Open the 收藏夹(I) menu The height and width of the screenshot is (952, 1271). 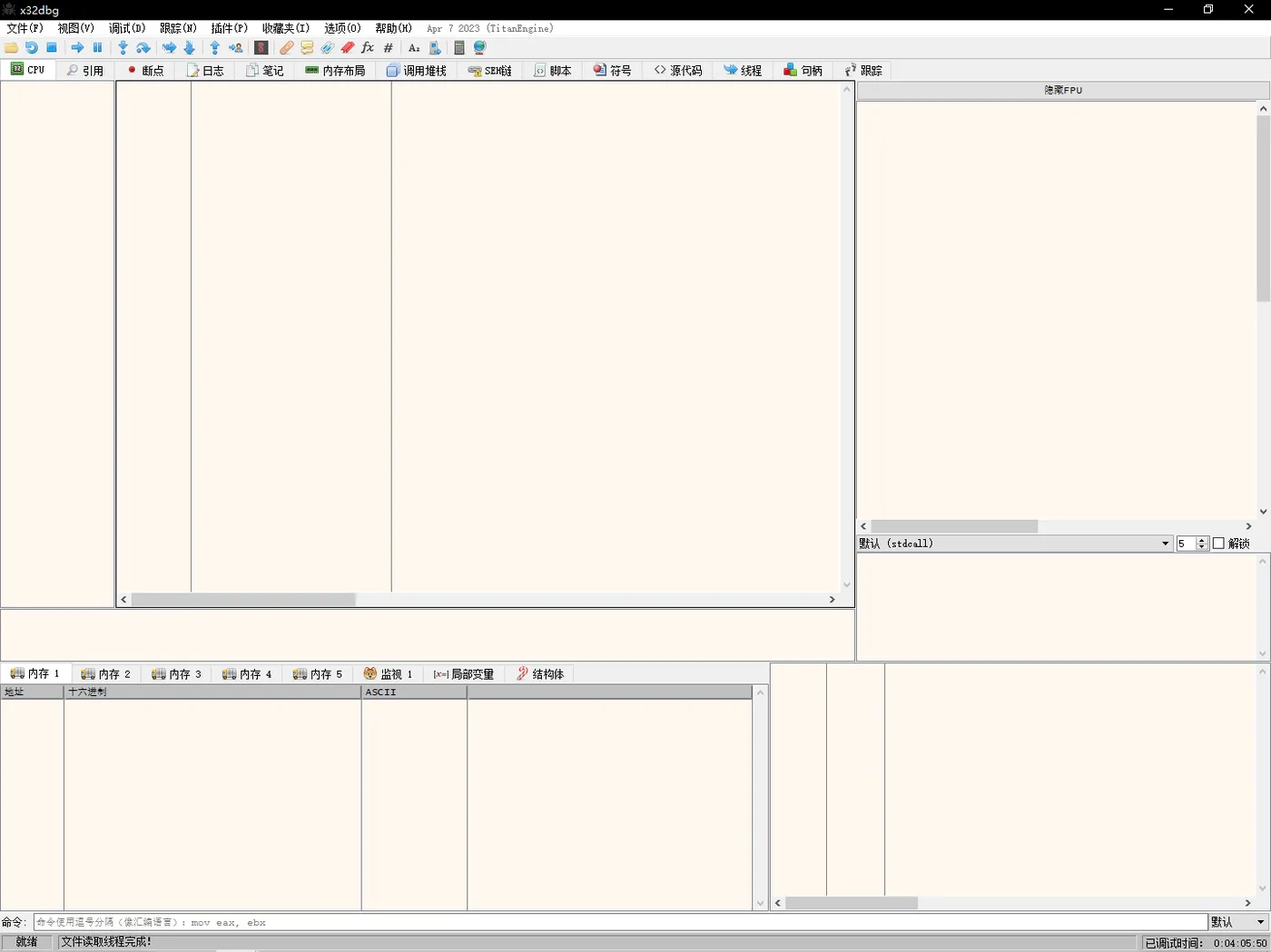tap(286, 28)
